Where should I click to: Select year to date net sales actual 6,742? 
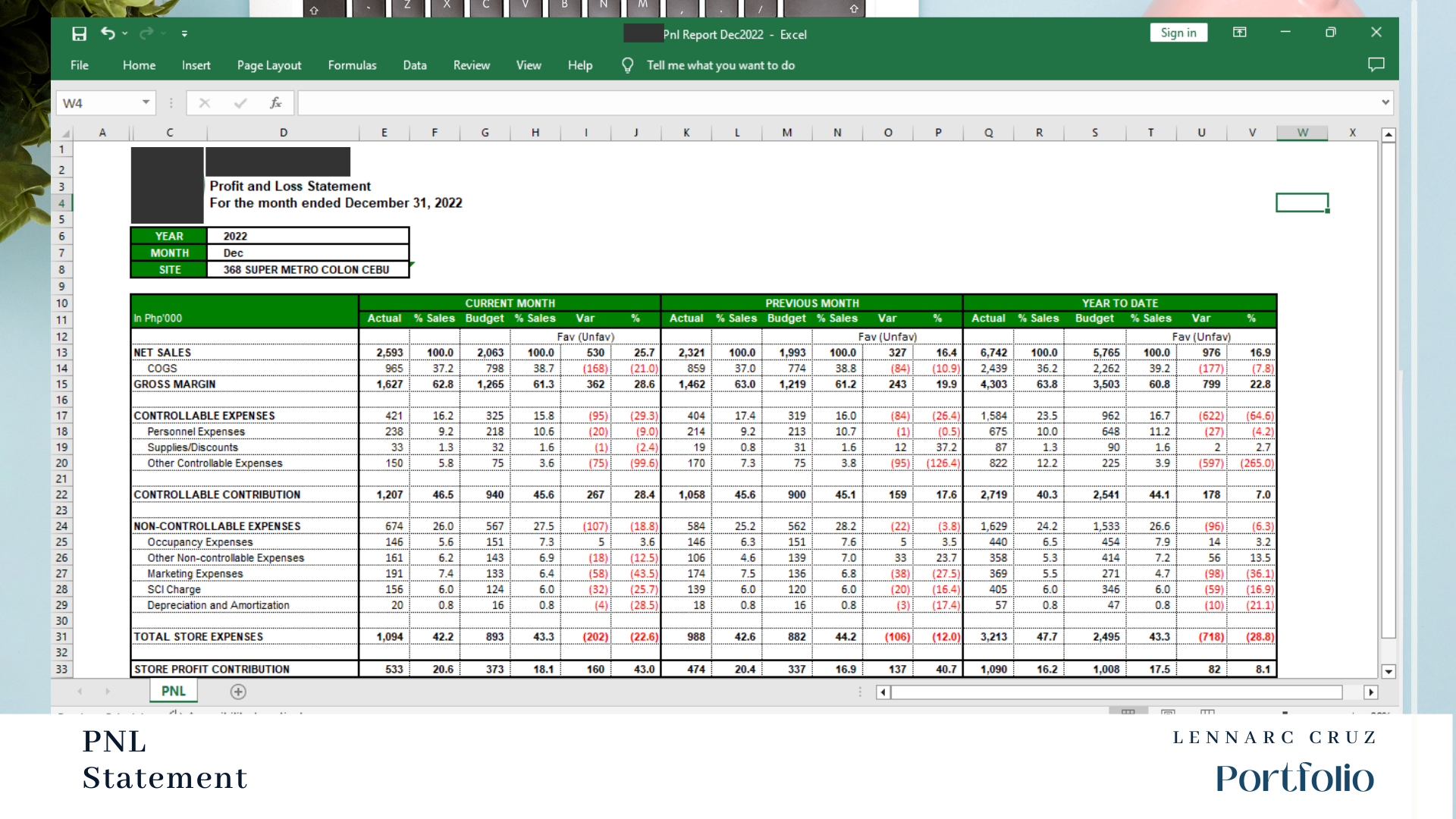(989, 353)
